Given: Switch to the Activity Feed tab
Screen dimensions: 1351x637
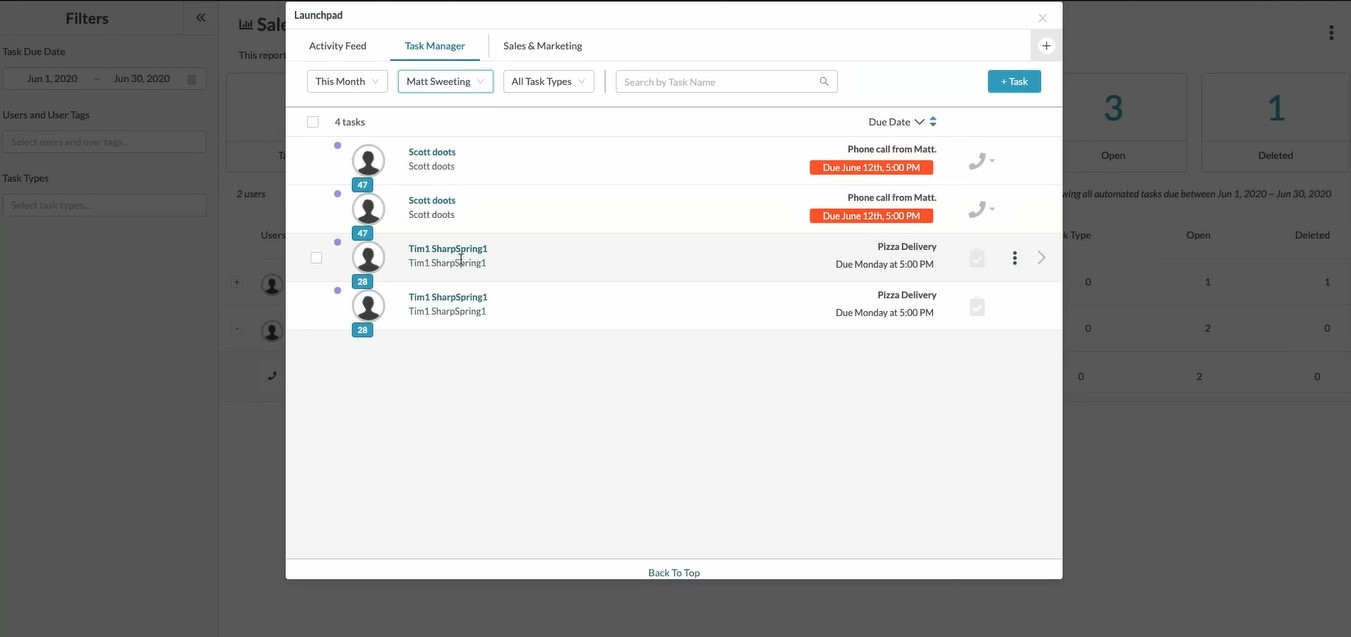Looking at the screenshot, I should tap(337, 46).
